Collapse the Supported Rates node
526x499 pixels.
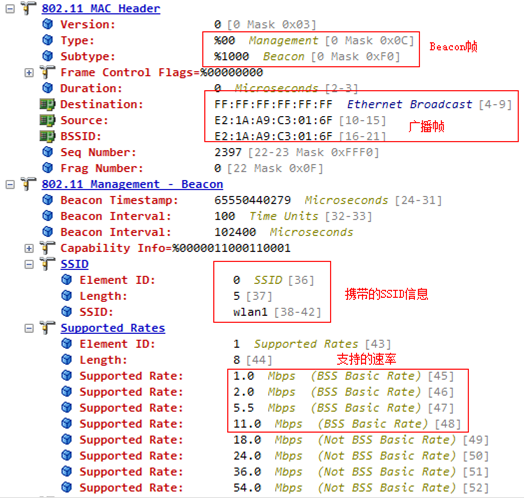(29, 328)
